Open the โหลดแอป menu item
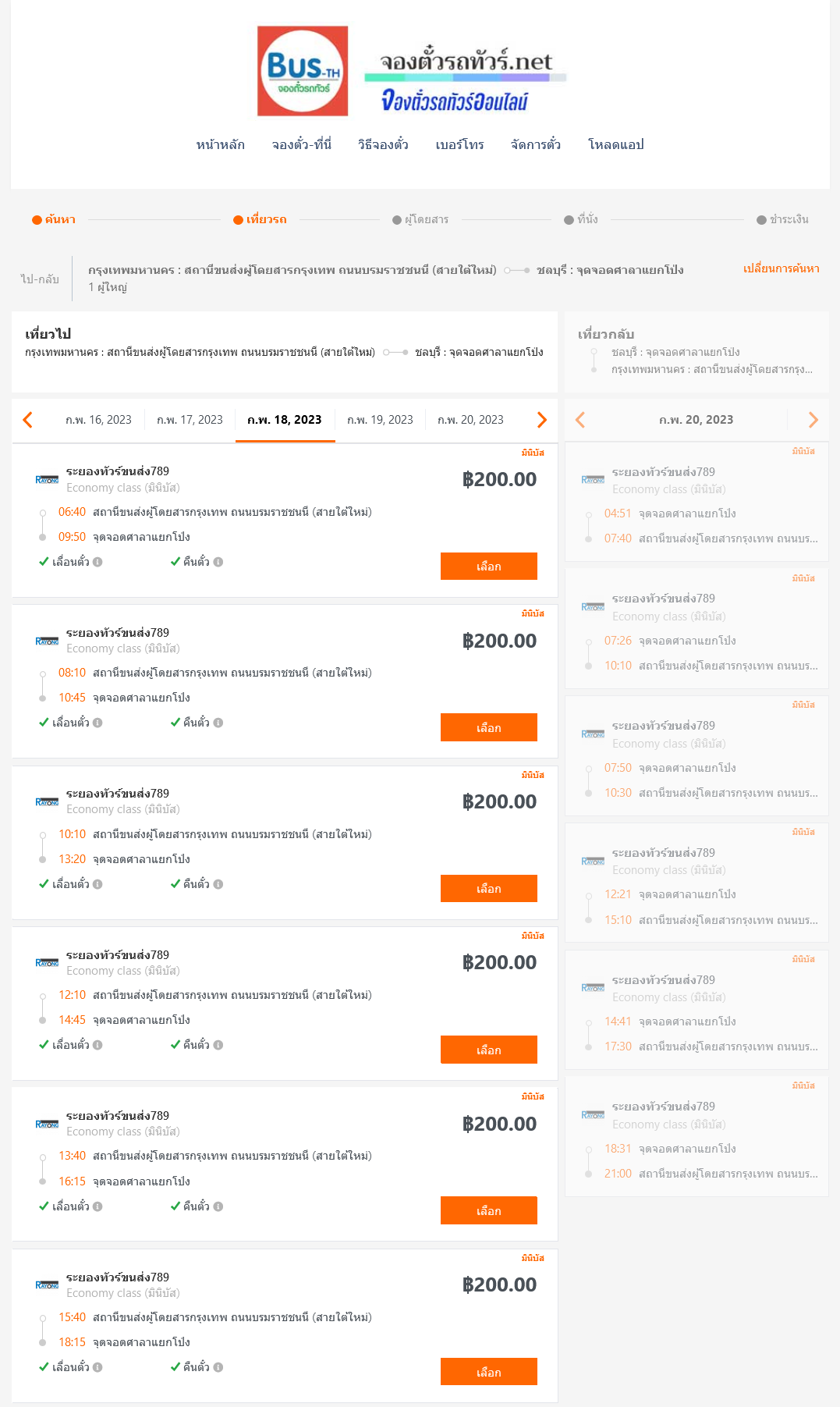 click(x=616, y=144)
